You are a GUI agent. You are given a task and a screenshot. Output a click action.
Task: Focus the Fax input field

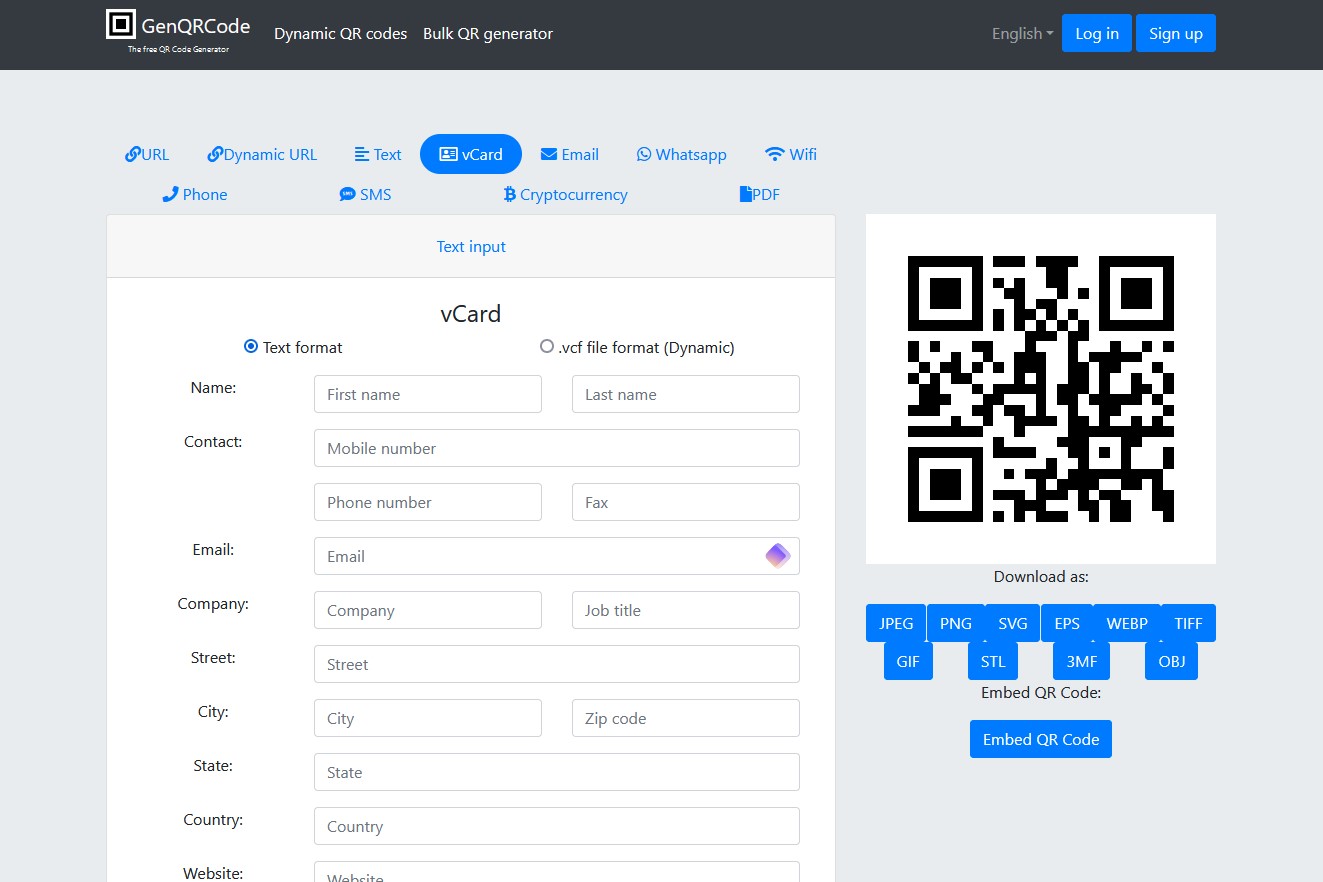coord(686,502)
